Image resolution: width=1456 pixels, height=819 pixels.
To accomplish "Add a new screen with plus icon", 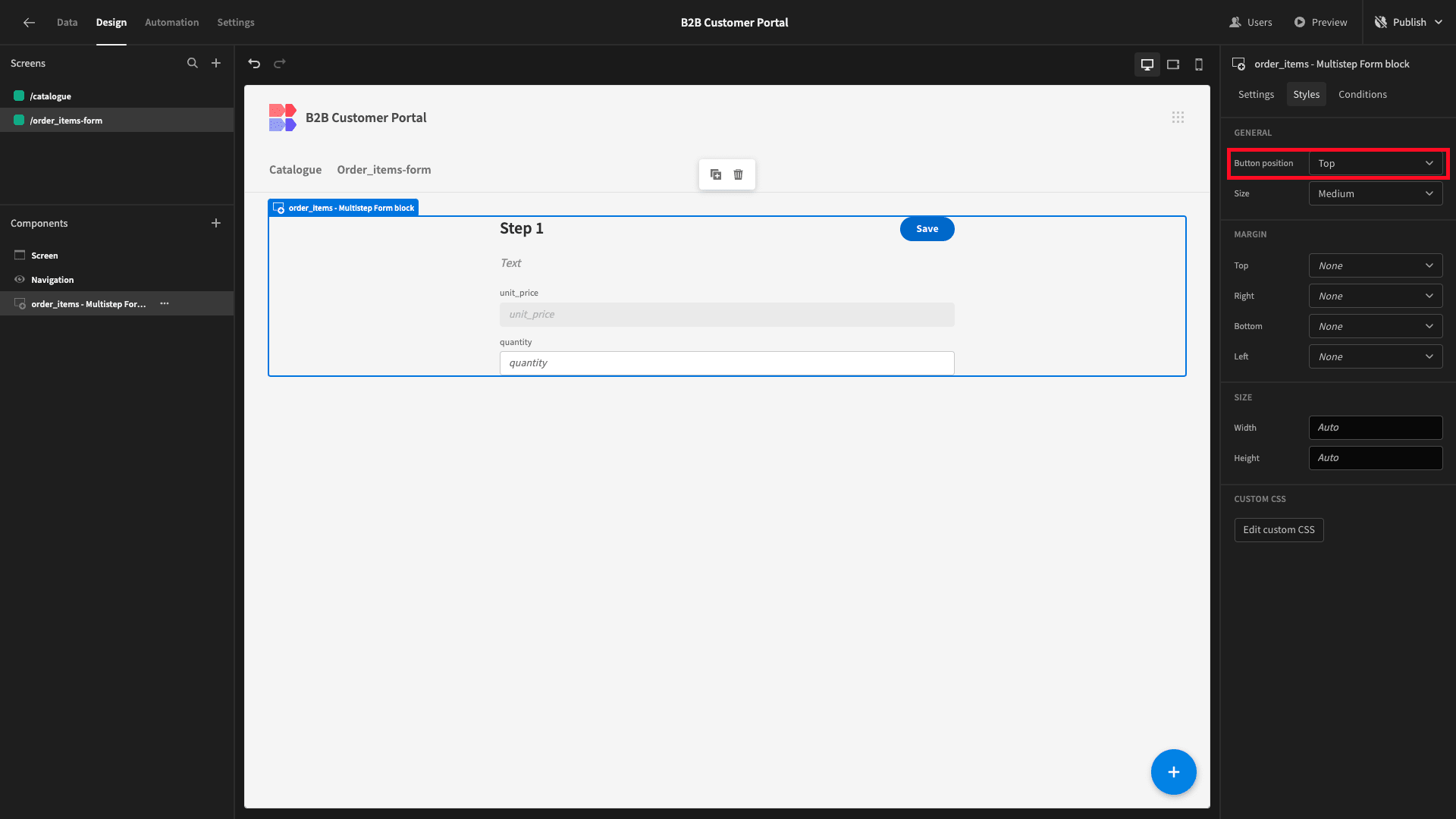I will [216, 64].
